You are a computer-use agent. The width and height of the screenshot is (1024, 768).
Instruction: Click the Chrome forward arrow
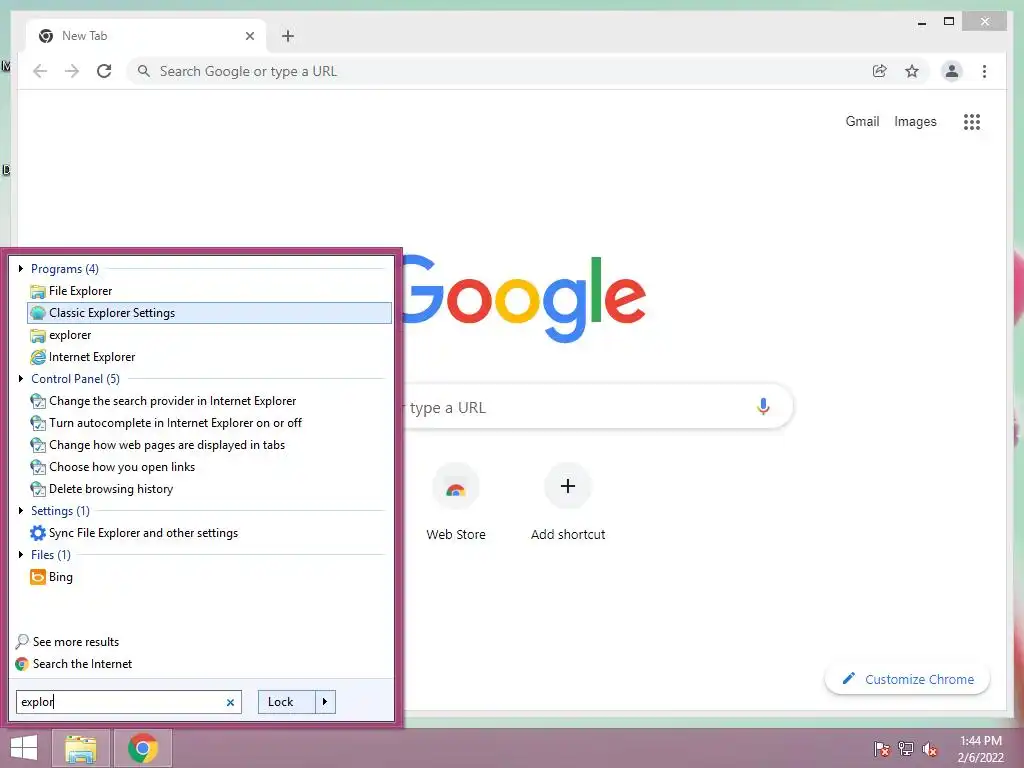pos(72,71)
